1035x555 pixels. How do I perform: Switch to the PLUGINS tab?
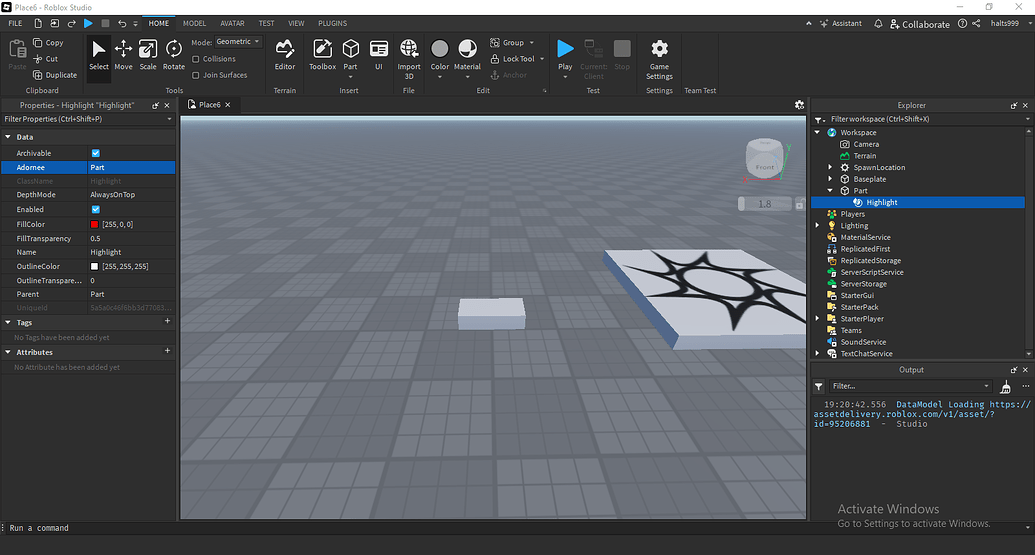tap(332, 24)
